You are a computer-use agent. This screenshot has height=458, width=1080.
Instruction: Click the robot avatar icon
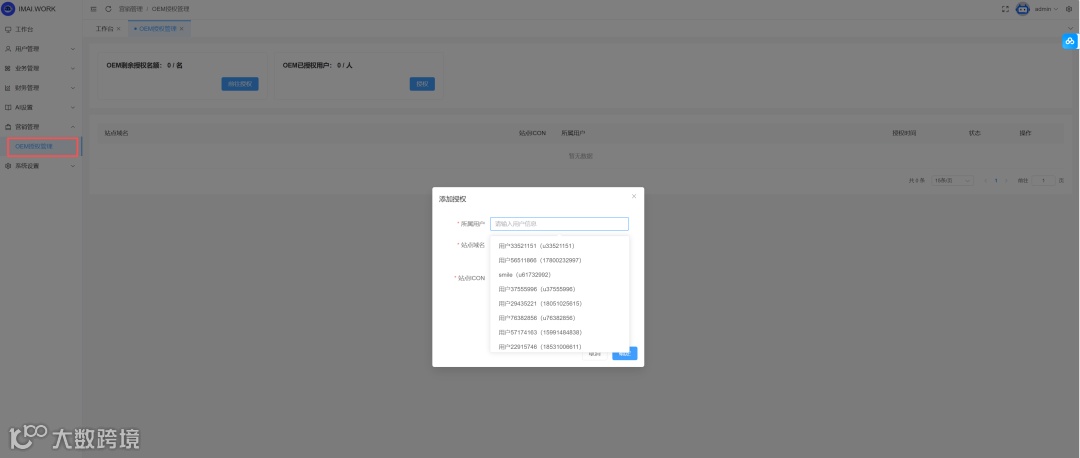click(1023, 9)
